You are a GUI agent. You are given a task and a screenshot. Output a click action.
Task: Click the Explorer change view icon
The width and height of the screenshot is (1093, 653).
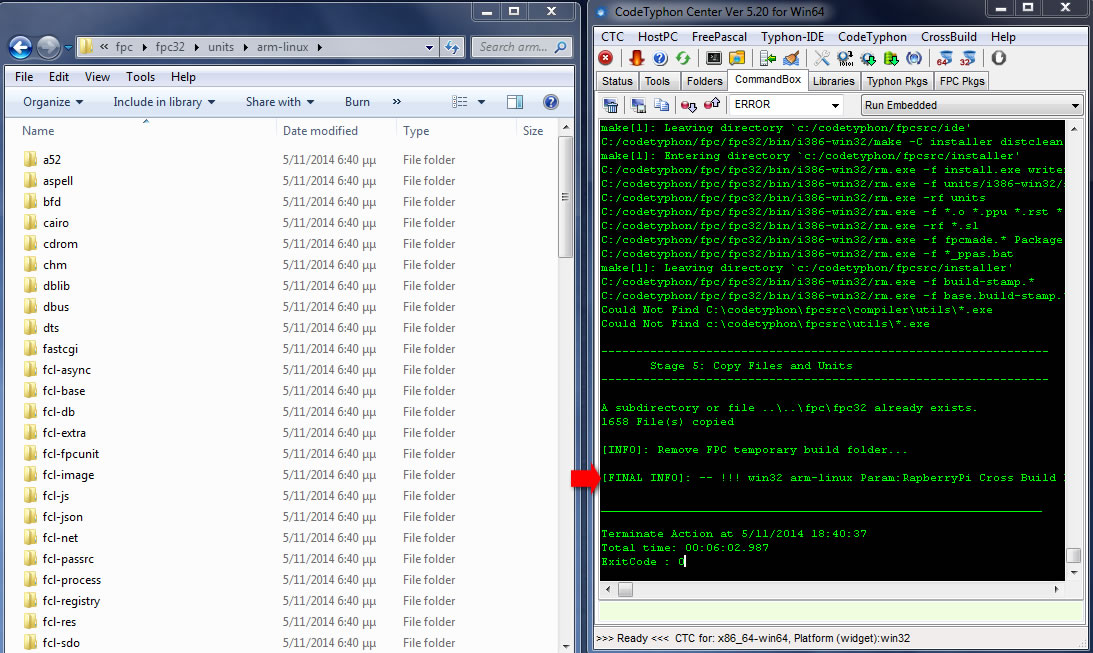460,102
